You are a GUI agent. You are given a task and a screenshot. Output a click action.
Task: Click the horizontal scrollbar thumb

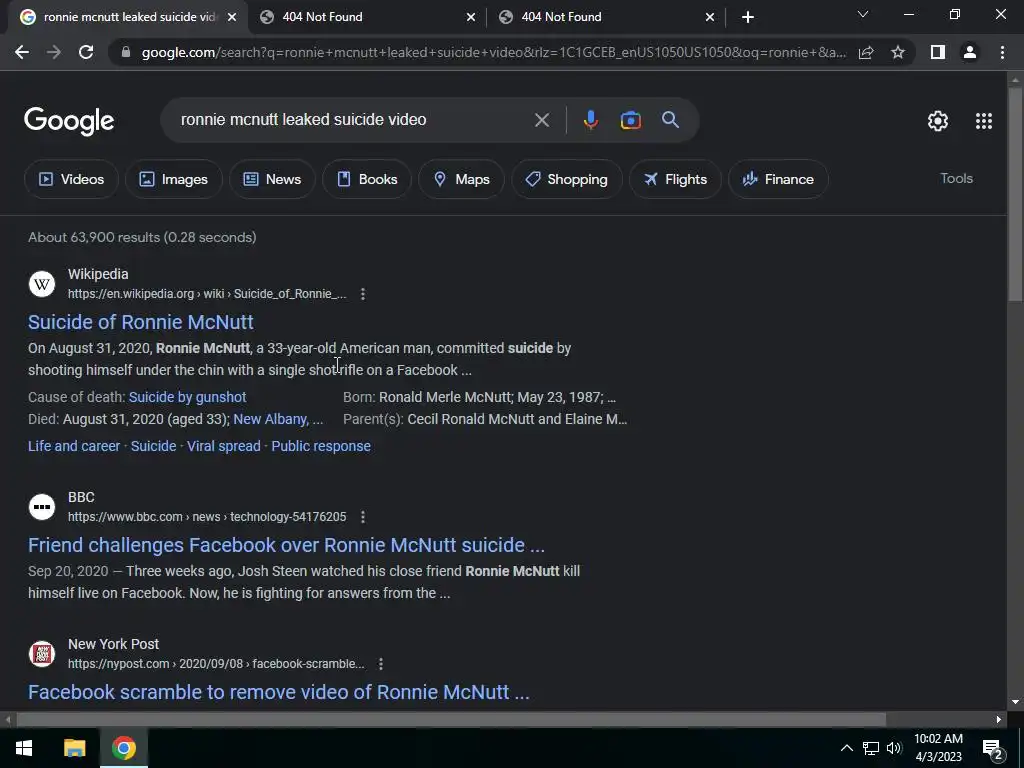[x=451, y=720]
